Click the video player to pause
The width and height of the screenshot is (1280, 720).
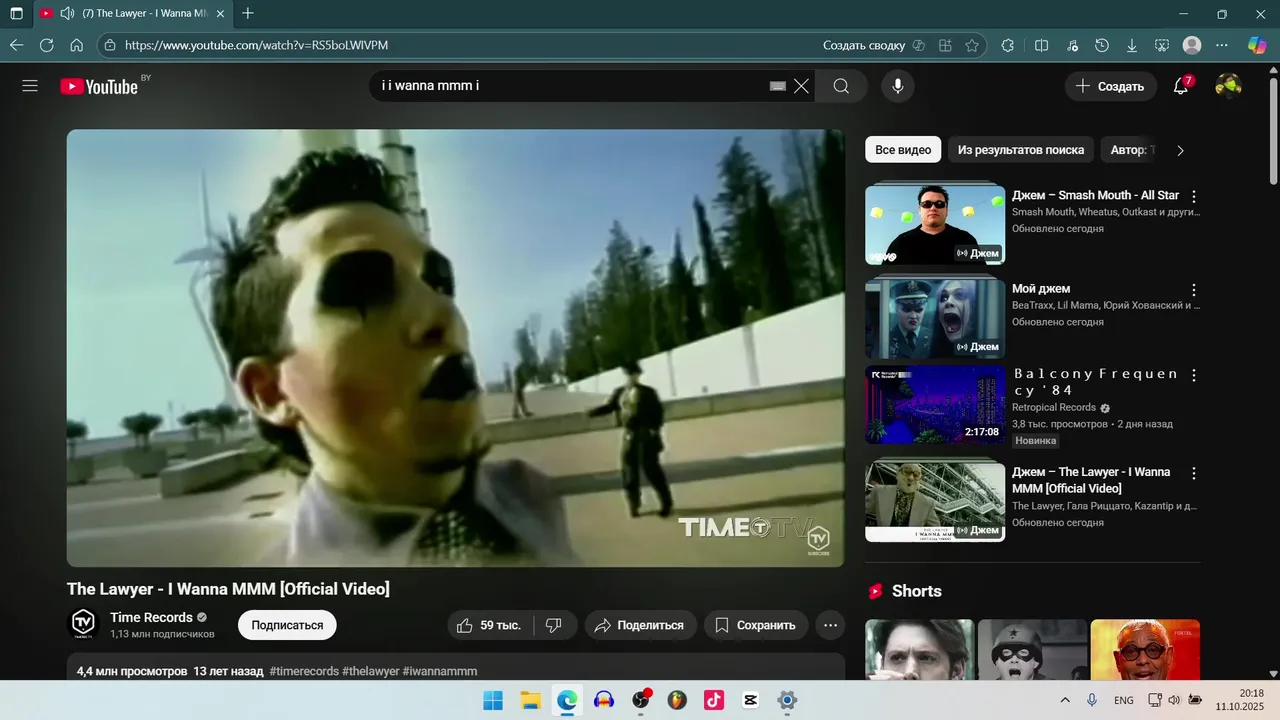455,348
